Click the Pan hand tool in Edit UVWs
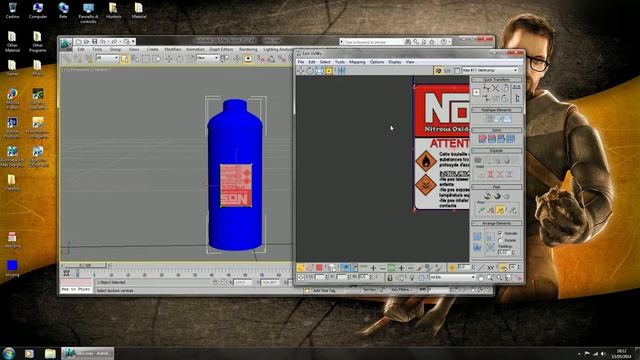640x360 pixels. coord(481,278)
